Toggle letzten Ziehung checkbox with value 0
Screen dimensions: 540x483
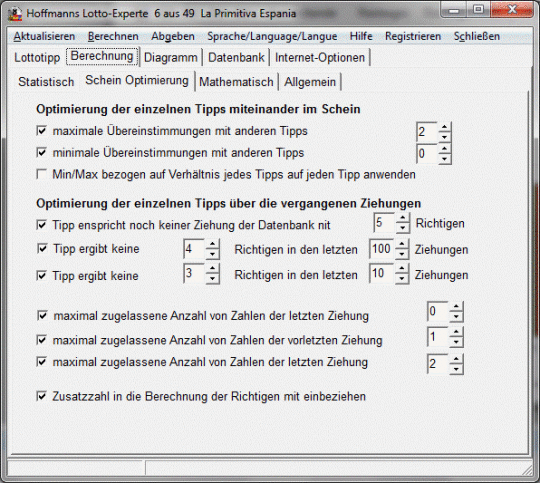tap(42, 315)
